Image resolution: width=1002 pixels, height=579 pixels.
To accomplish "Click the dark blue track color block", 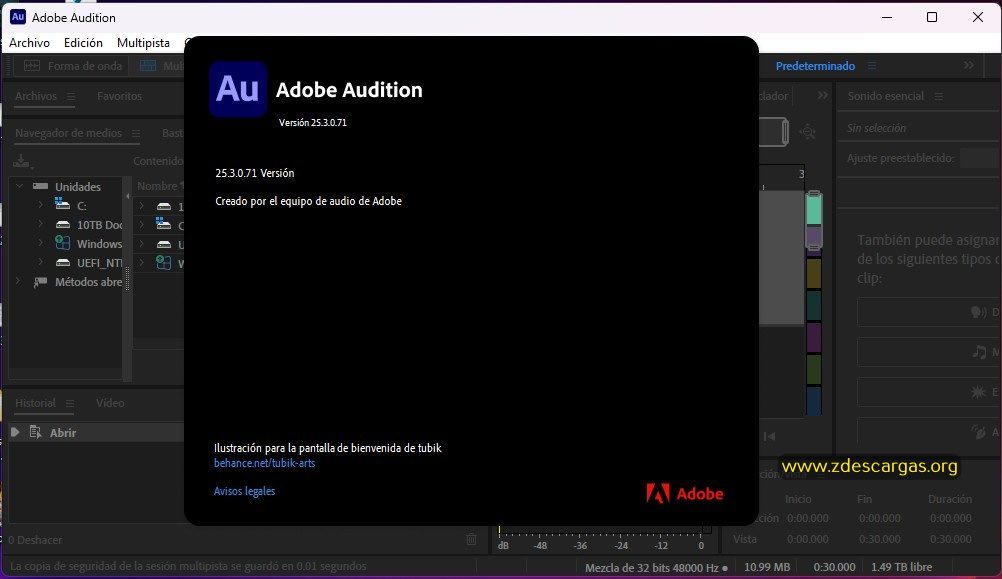I will [813, 401].
